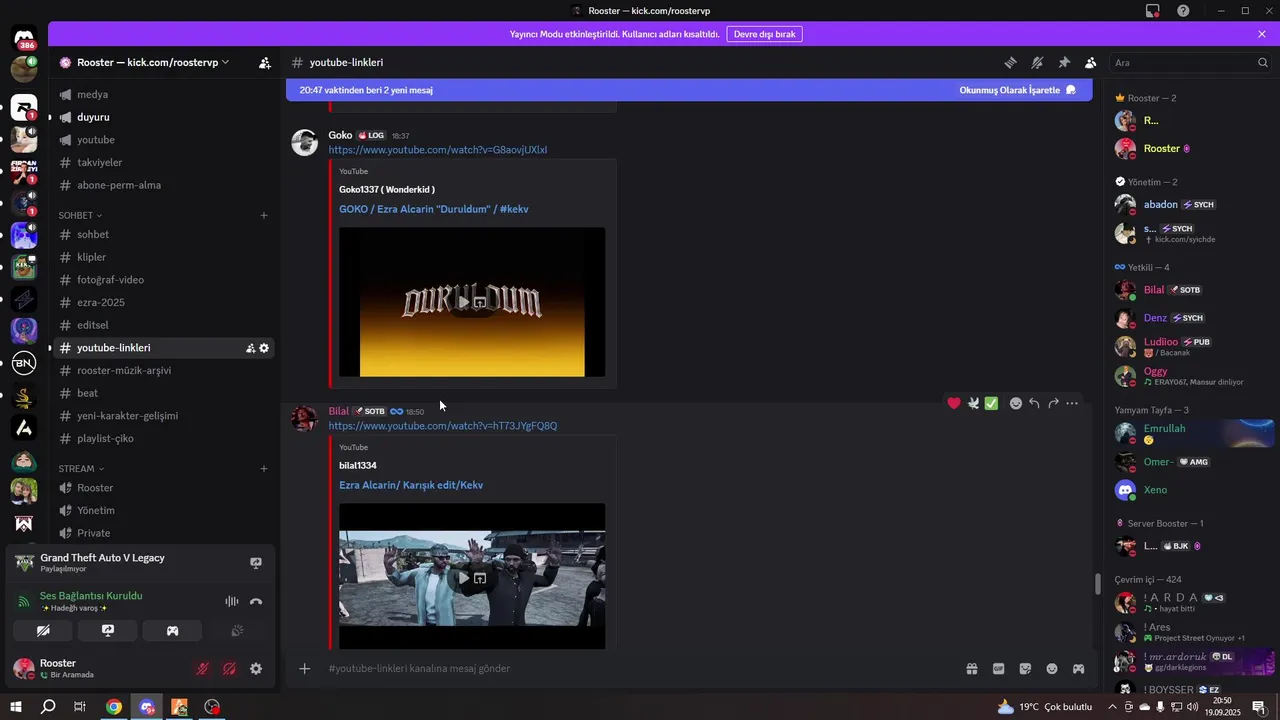1280x720 pixels.
Task: Open soundboard in voice panel
Action: pos(237,631)
